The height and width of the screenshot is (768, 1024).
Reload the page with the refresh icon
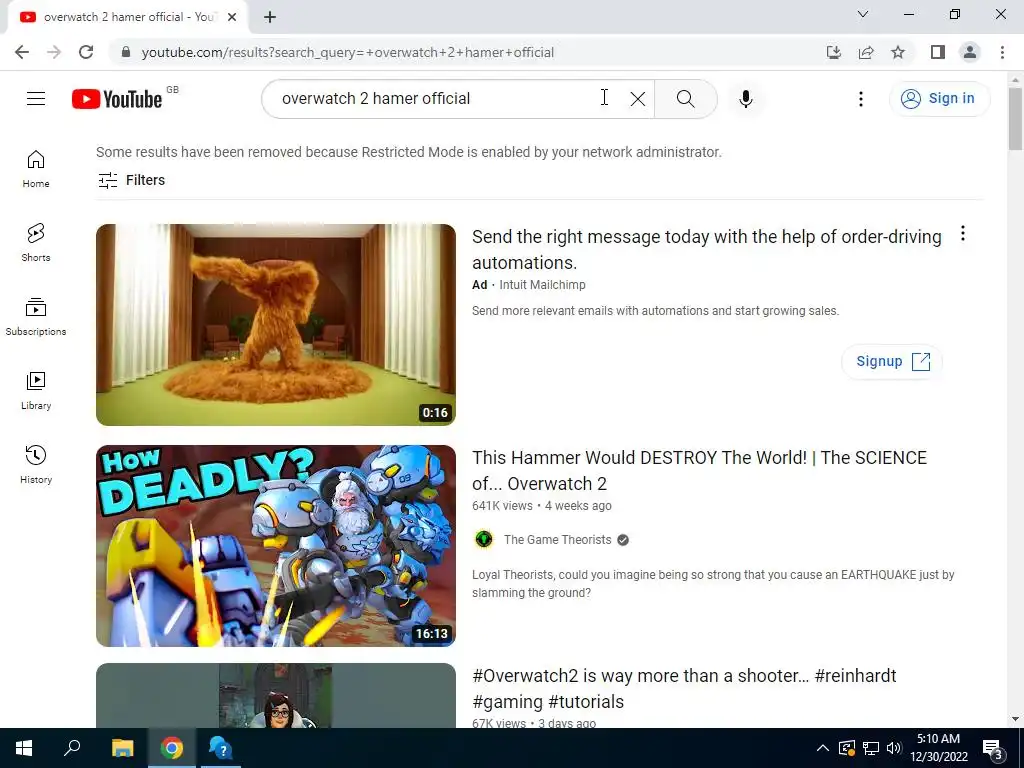pos(86,52)
